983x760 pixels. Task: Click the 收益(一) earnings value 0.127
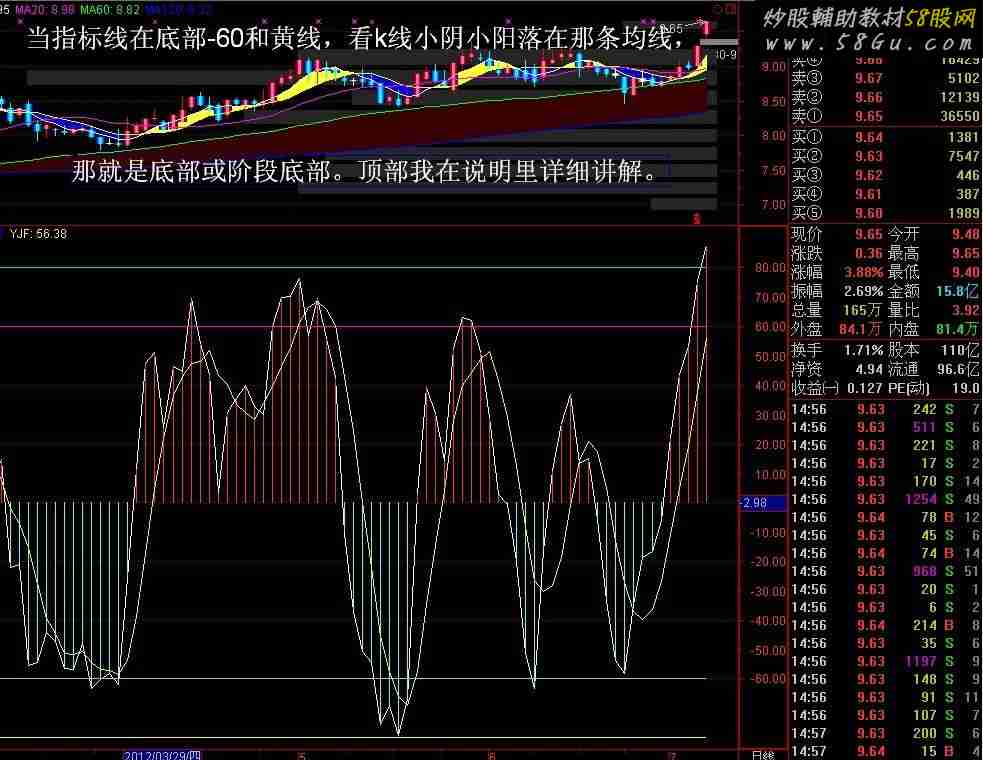pos(865,388)
